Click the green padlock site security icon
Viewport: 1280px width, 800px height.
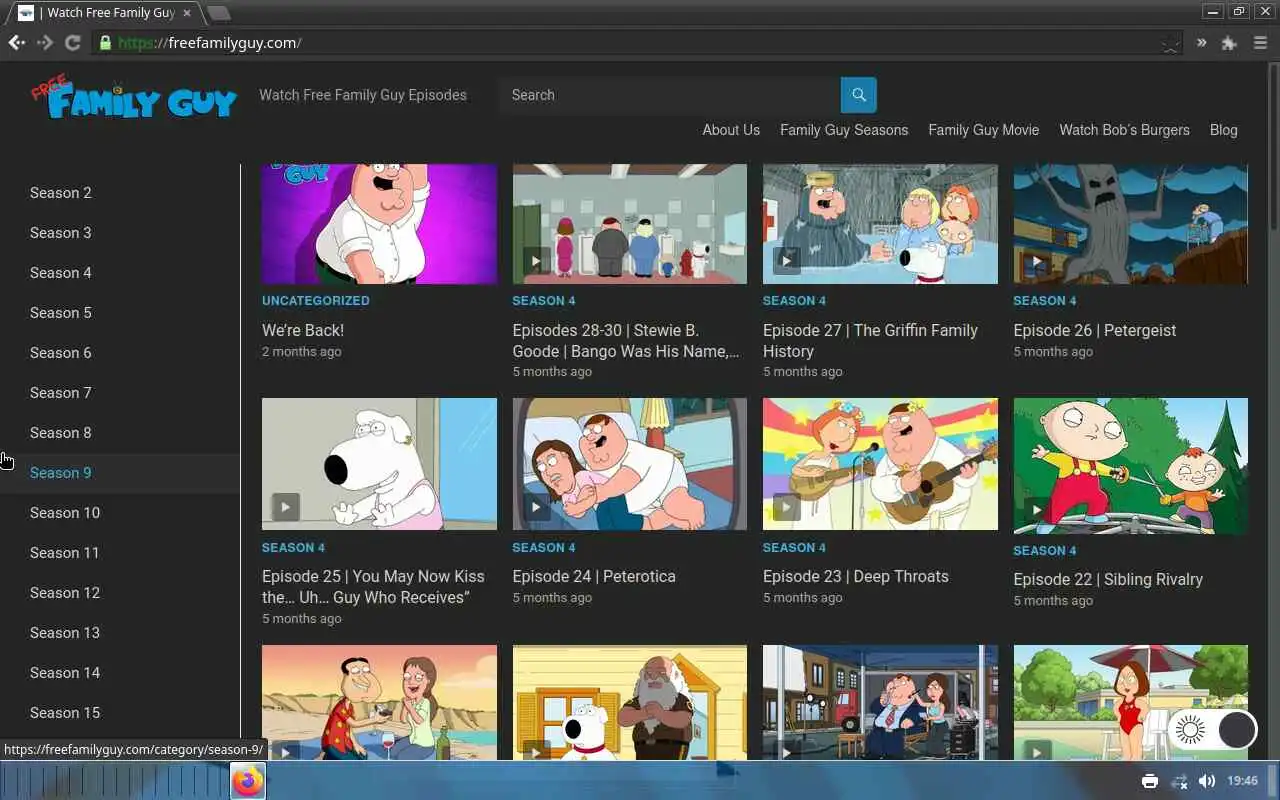pos(105,43)
